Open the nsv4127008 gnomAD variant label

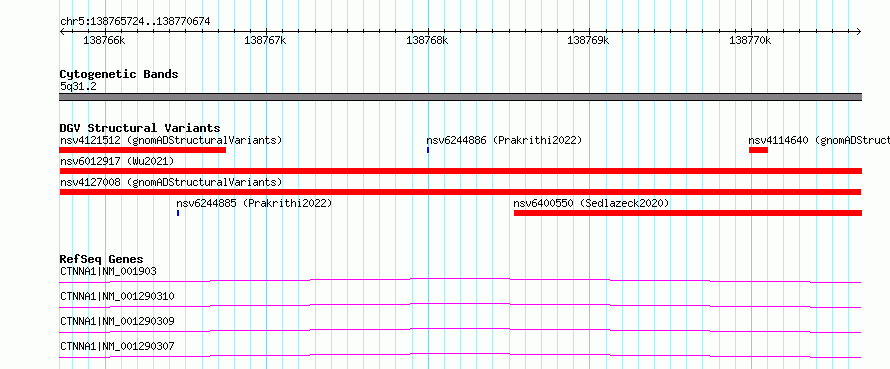point(171,182)
